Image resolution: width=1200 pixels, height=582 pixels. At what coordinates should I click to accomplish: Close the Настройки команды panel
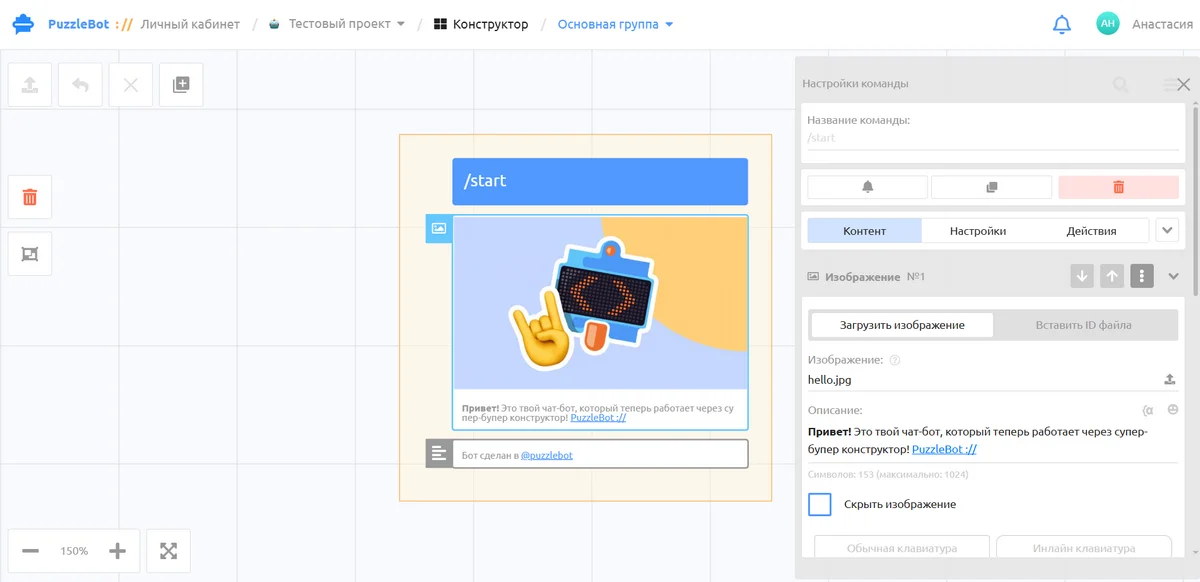coord(1184,85)
